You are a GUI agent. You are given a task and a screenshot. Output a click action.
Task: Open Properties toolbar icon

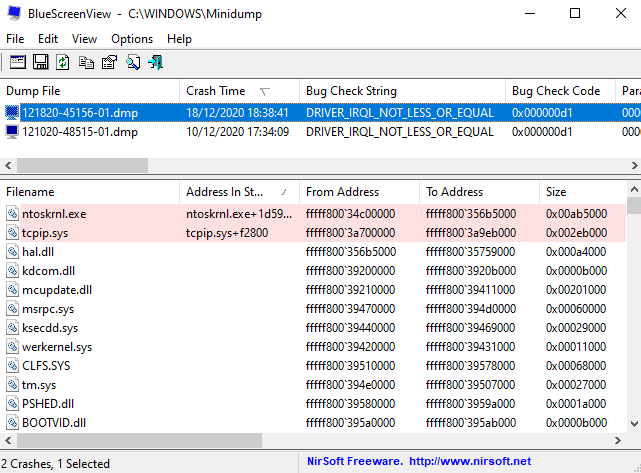pyautogui.click(x=109, y=63)
